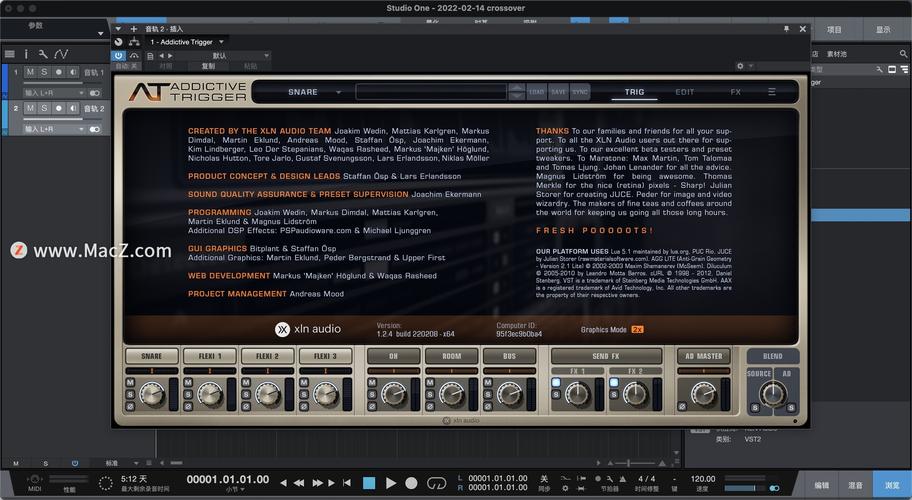Image resolution: width=912 pixels, height=500 pixels.
Task: Mute the SNARE mixer channel (M)
Action: click(130, 383)
